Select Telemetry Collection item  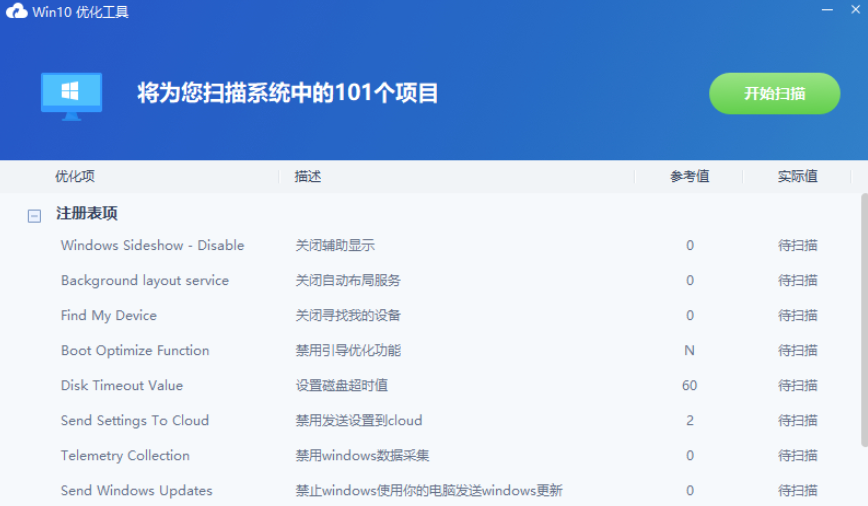(125, 455)
